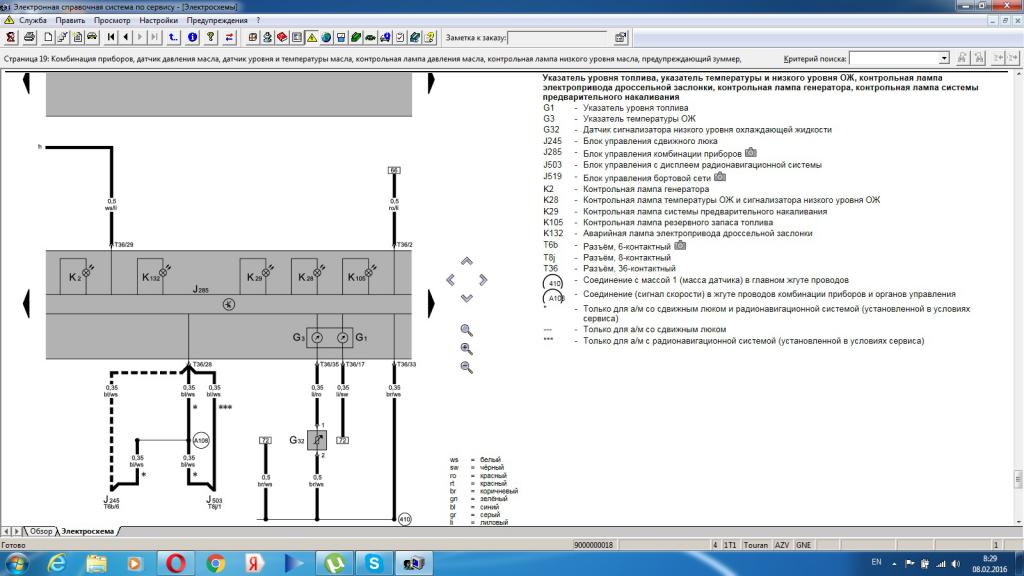Click reference box 66 in the diagram
Screen dimensions: 1024x576
click(394, 170)
